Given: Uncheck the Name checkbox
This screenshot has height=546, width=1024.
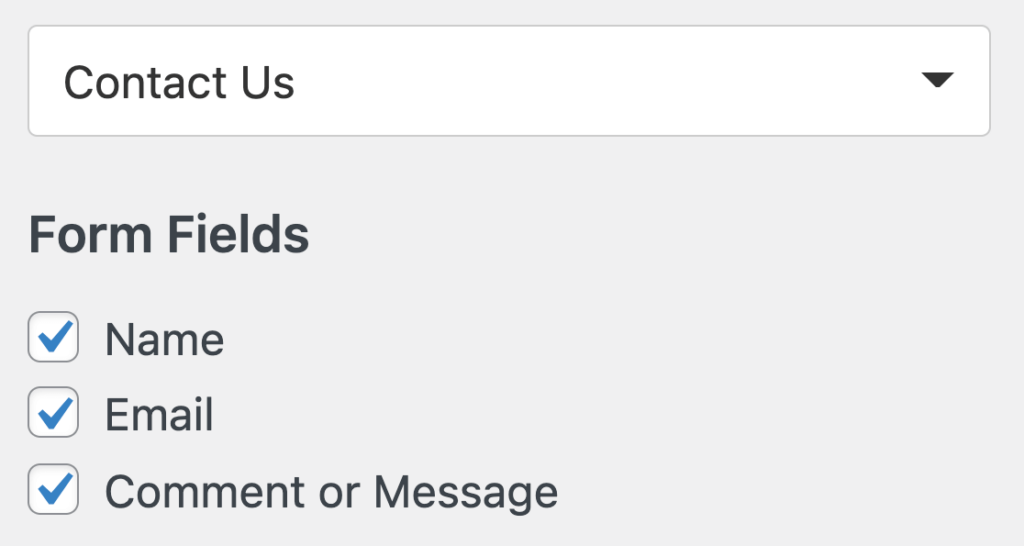Looking at the screenshot, I should (x=53, y=338).
